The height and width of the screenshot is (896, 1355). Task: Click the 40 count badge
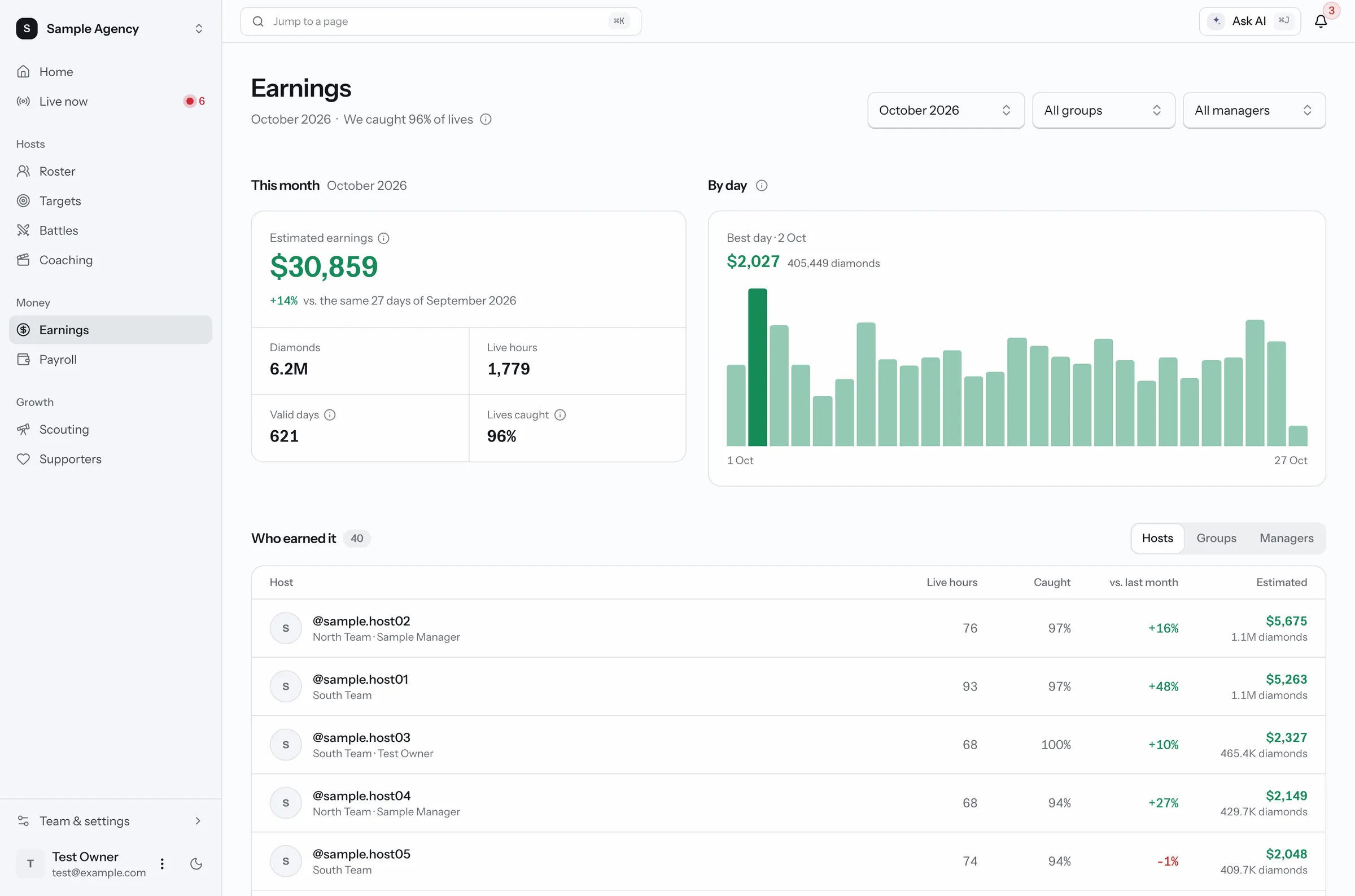tap(357, 538)
